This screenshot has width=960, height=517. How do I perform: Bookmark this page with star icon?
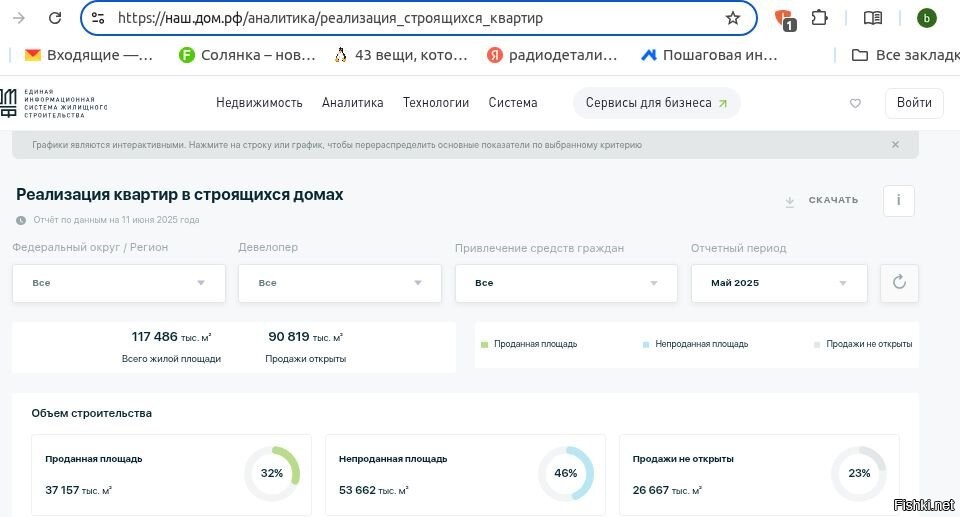pyautogui.click(x=732, y=18)
